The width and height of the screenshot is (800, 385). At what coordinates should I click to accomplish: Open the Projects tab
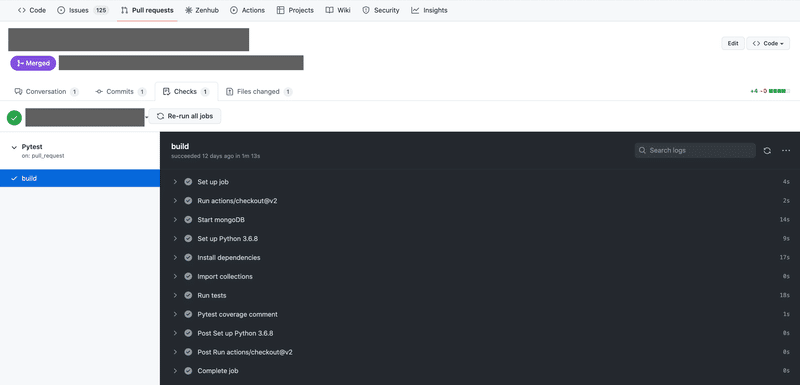click(x=295, y=10)
